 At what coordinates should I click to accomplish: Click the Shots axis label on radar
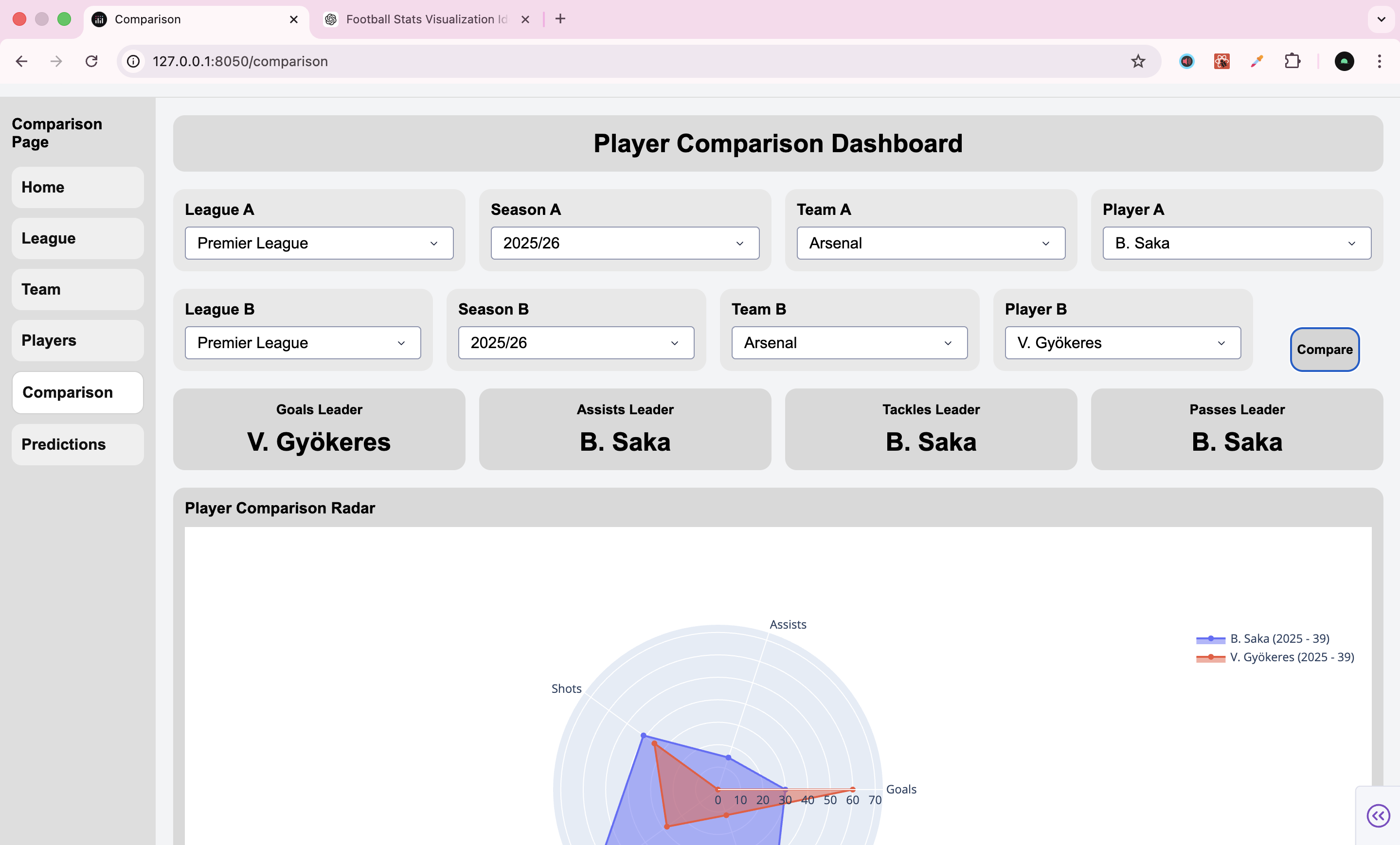tap(567, 688)
